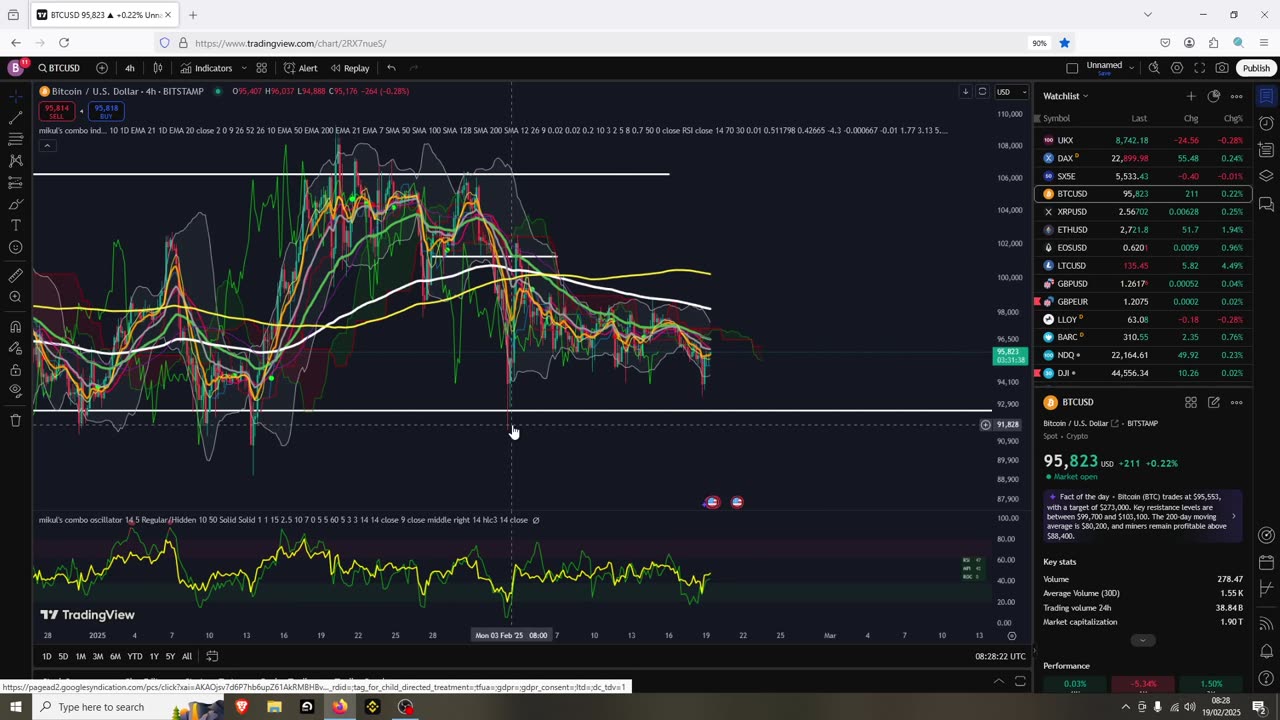The height and width of the screenshot is (720, 1280).
Task: Open the alerts clock sidebar icon
Action: click(x=1266, y=123)
